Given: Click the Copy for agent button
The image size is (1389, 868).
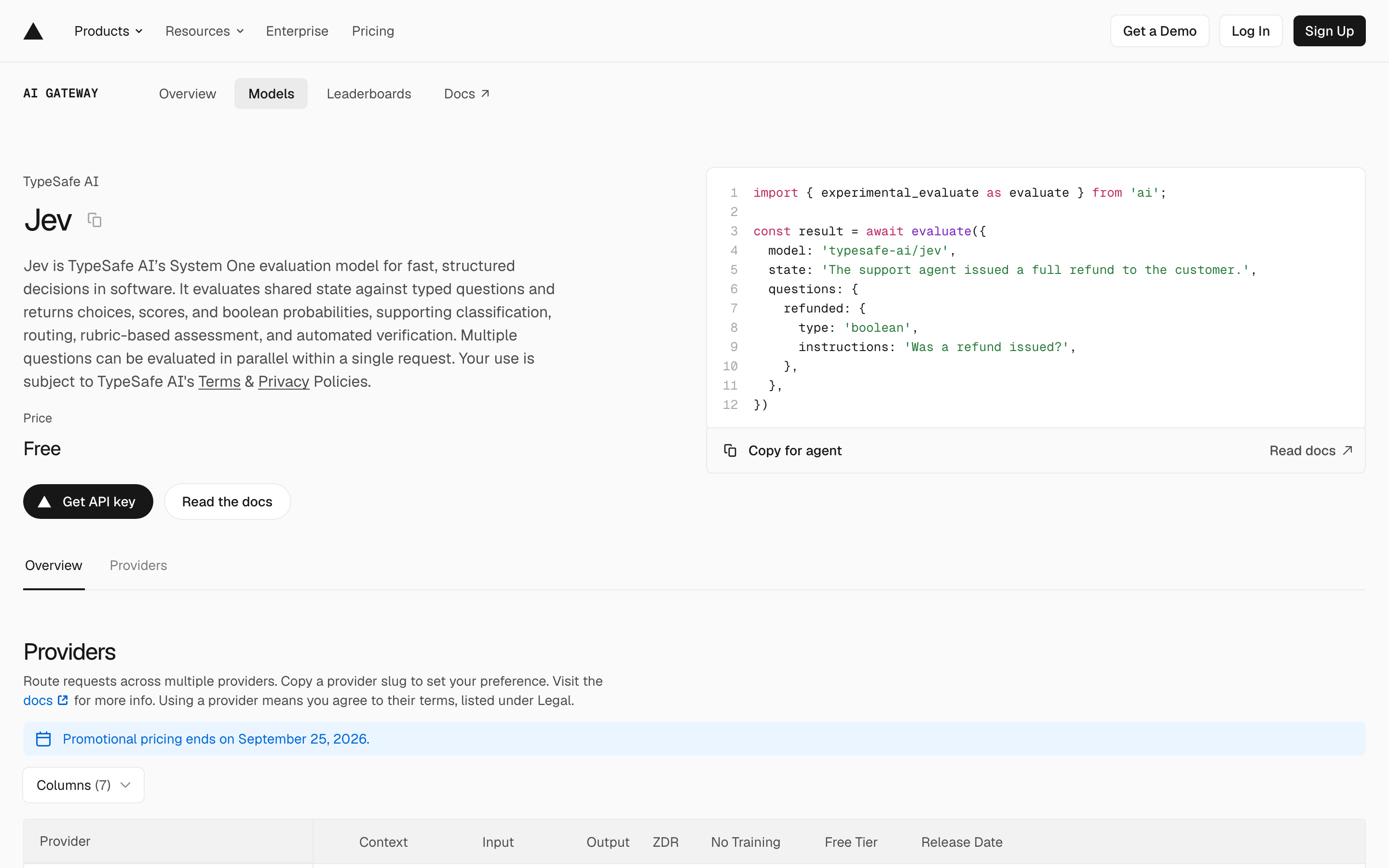Looking at the screenshot, I should 783,451.
